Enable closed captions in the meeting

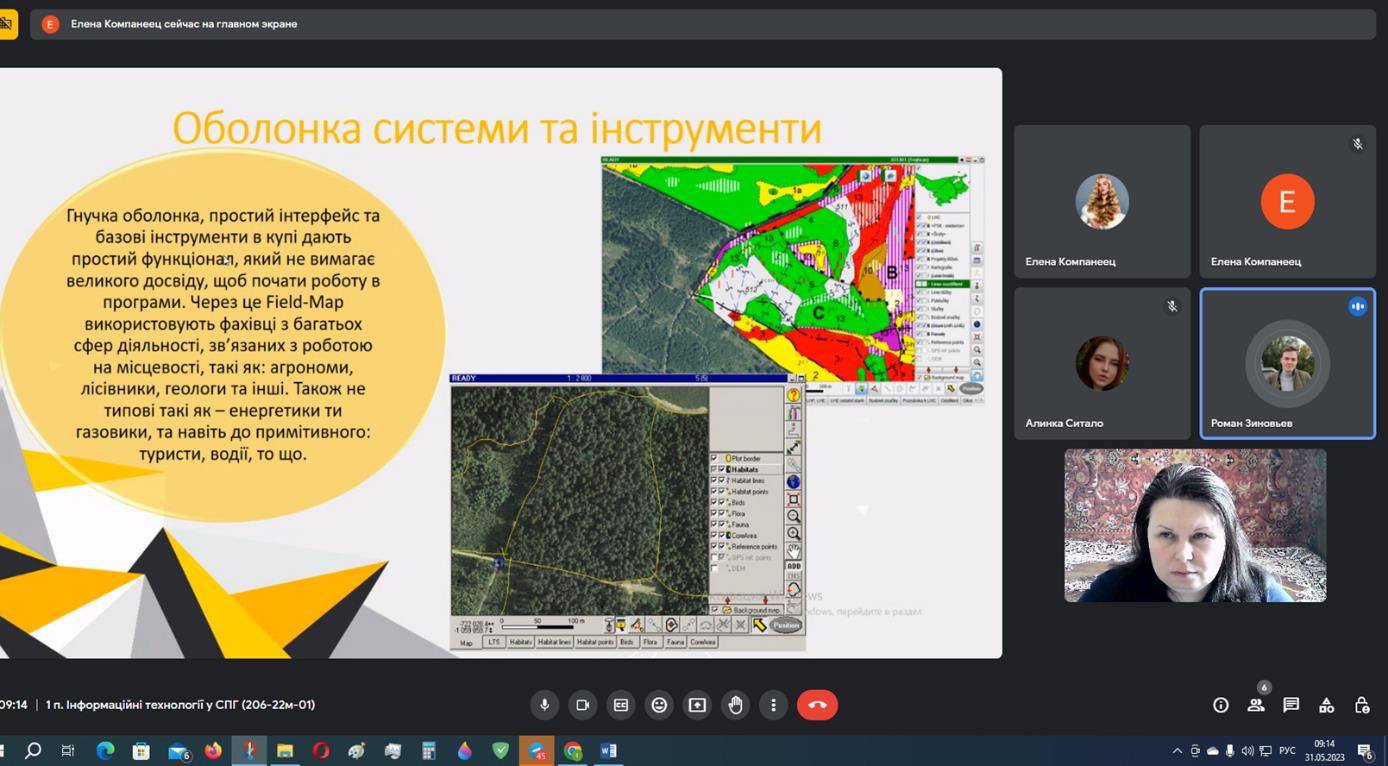click(621, 705)
